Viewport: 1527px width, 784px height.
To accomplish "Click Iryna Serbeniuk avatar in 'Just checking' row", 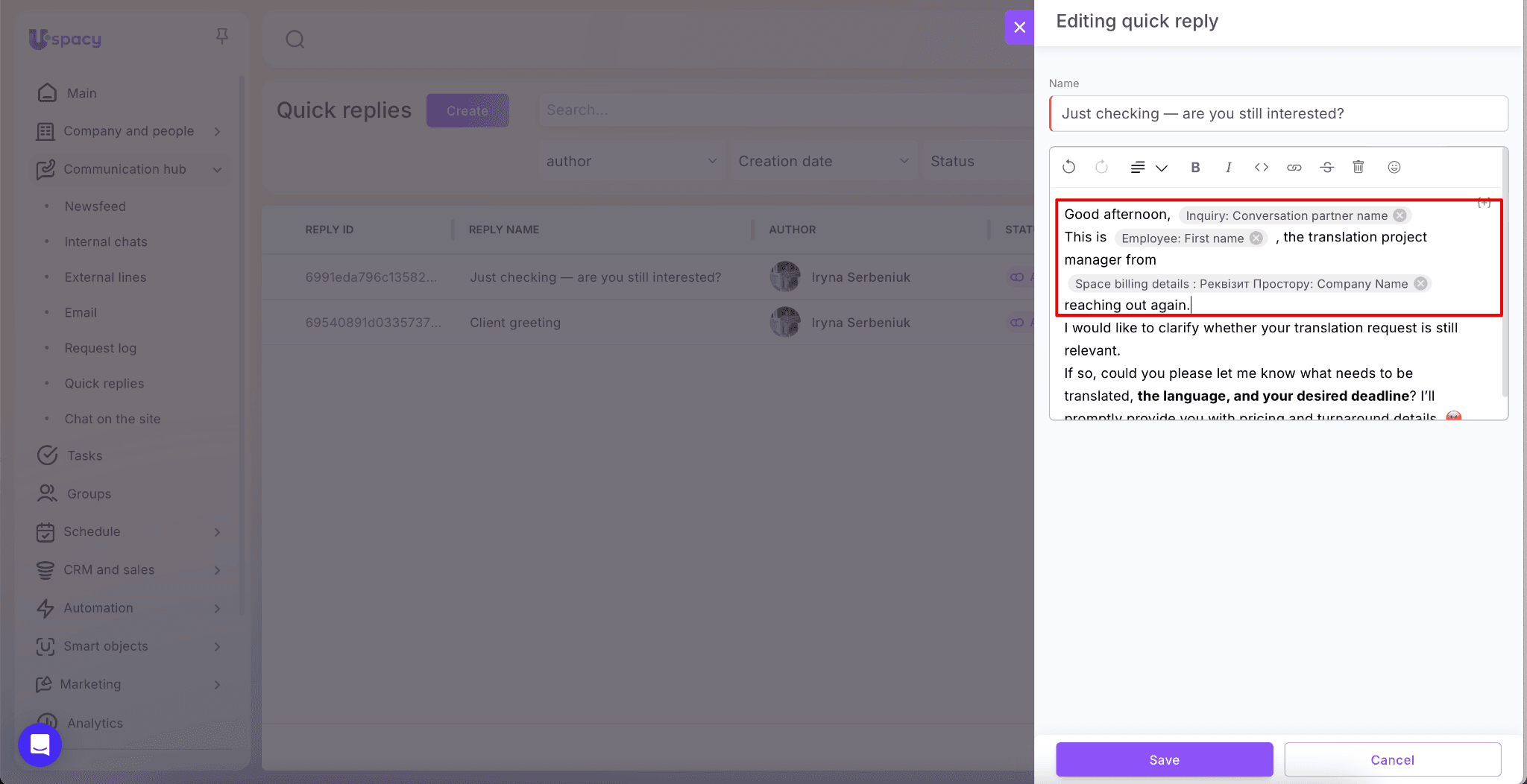I will tap(785, 276).
